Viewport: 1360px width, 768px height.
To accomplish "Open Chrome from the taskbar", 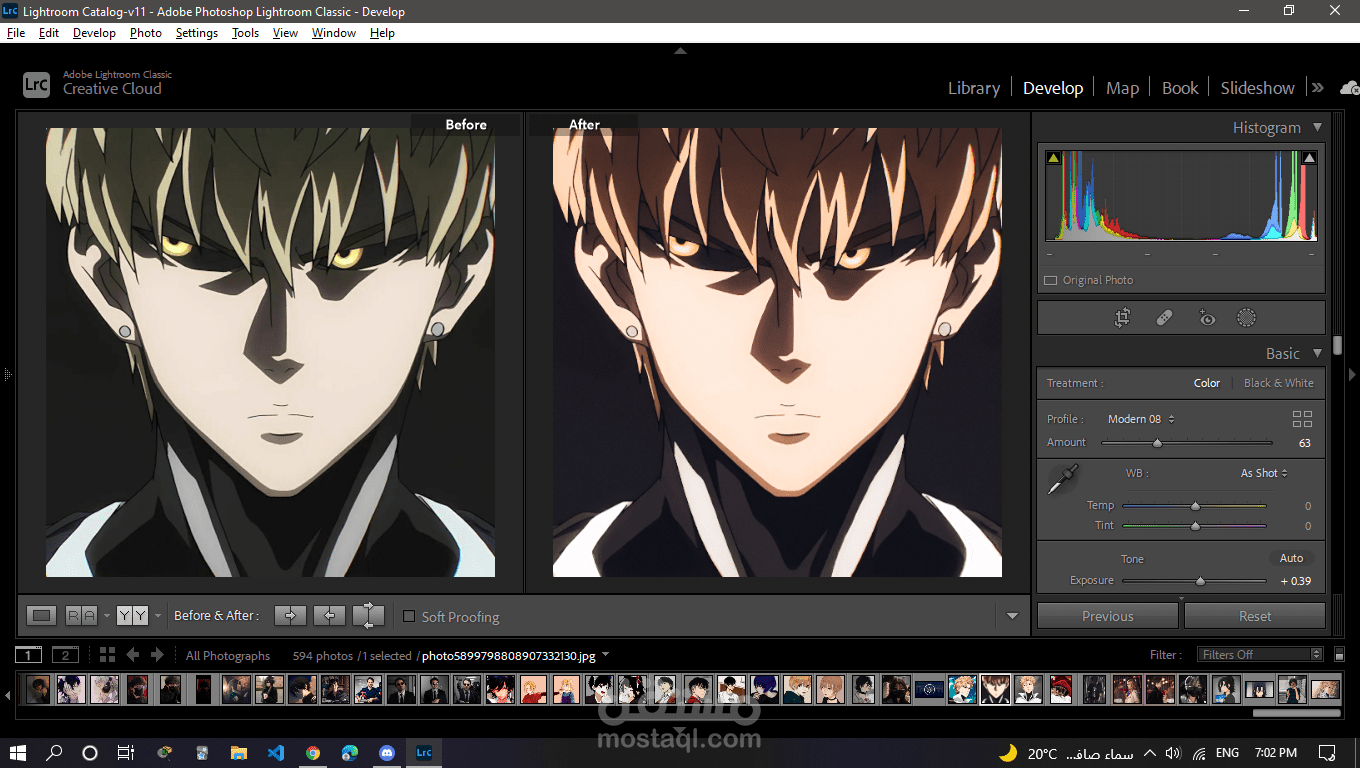I will click(313, 753).
